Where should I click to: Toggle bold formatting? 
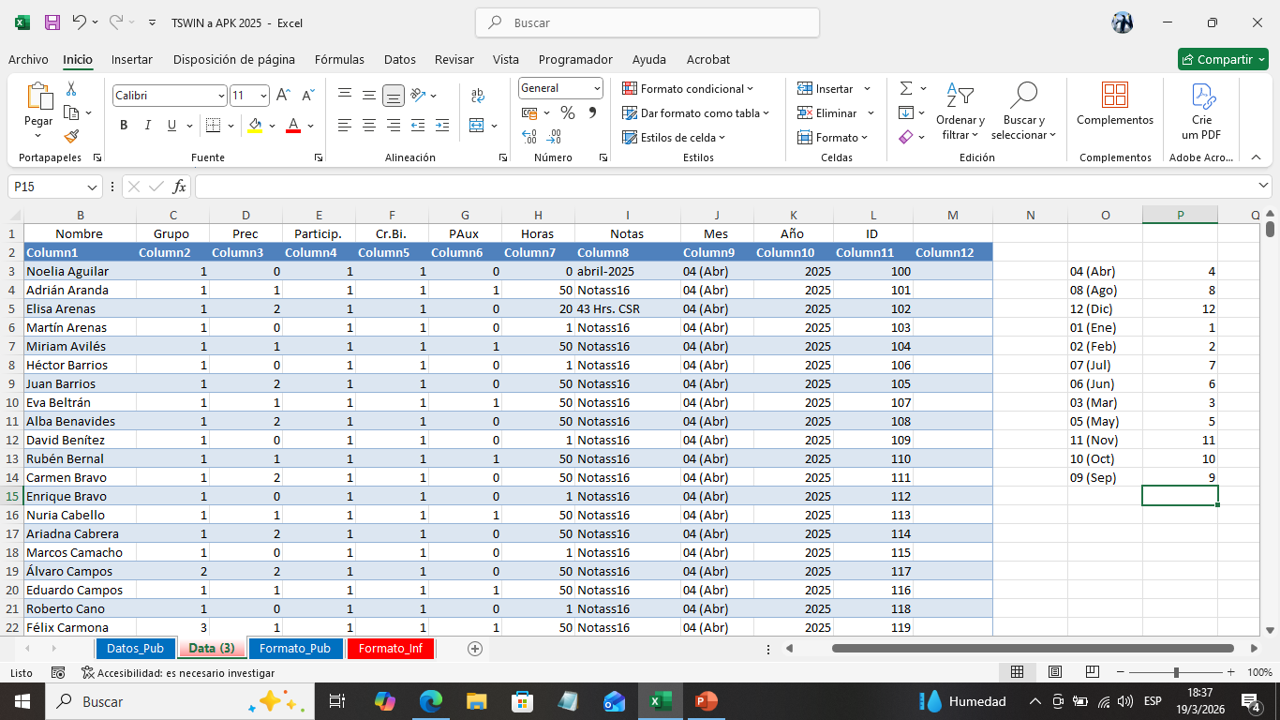point(124,125)
